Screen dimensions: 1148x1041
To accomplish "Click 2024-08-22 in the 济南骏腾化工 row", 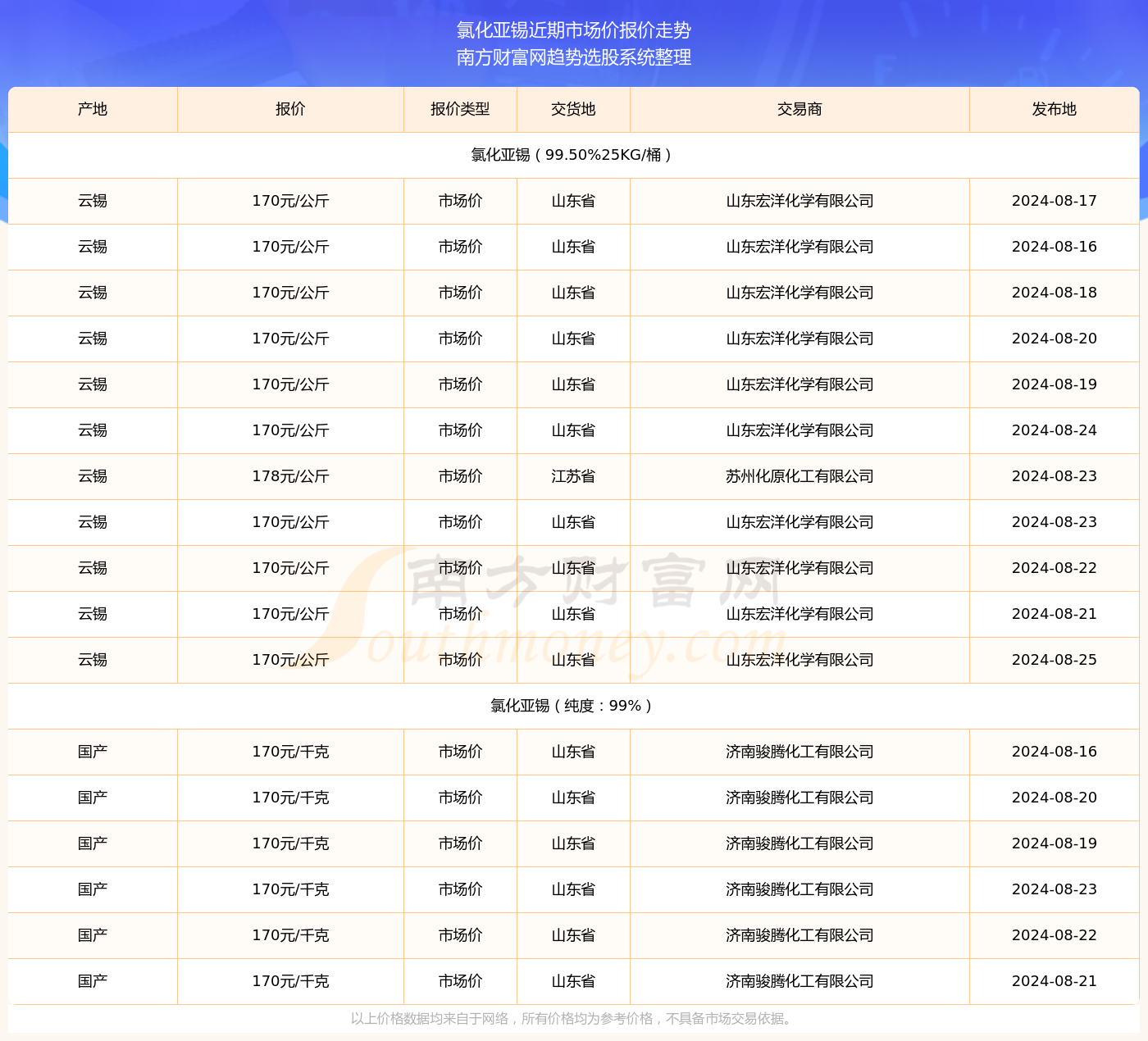I will [1055, 935].
